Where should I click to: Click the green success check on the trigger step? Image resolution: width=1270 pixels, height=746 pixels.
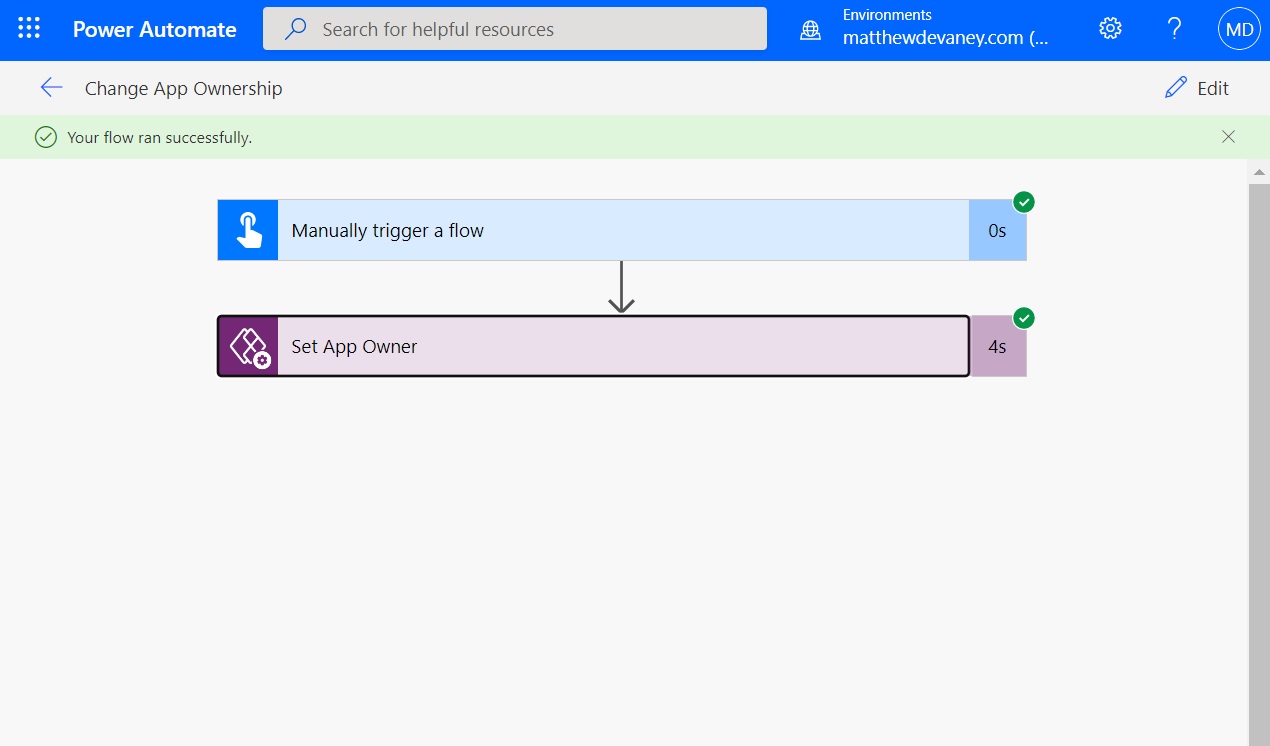click(x=1023, y=202)
